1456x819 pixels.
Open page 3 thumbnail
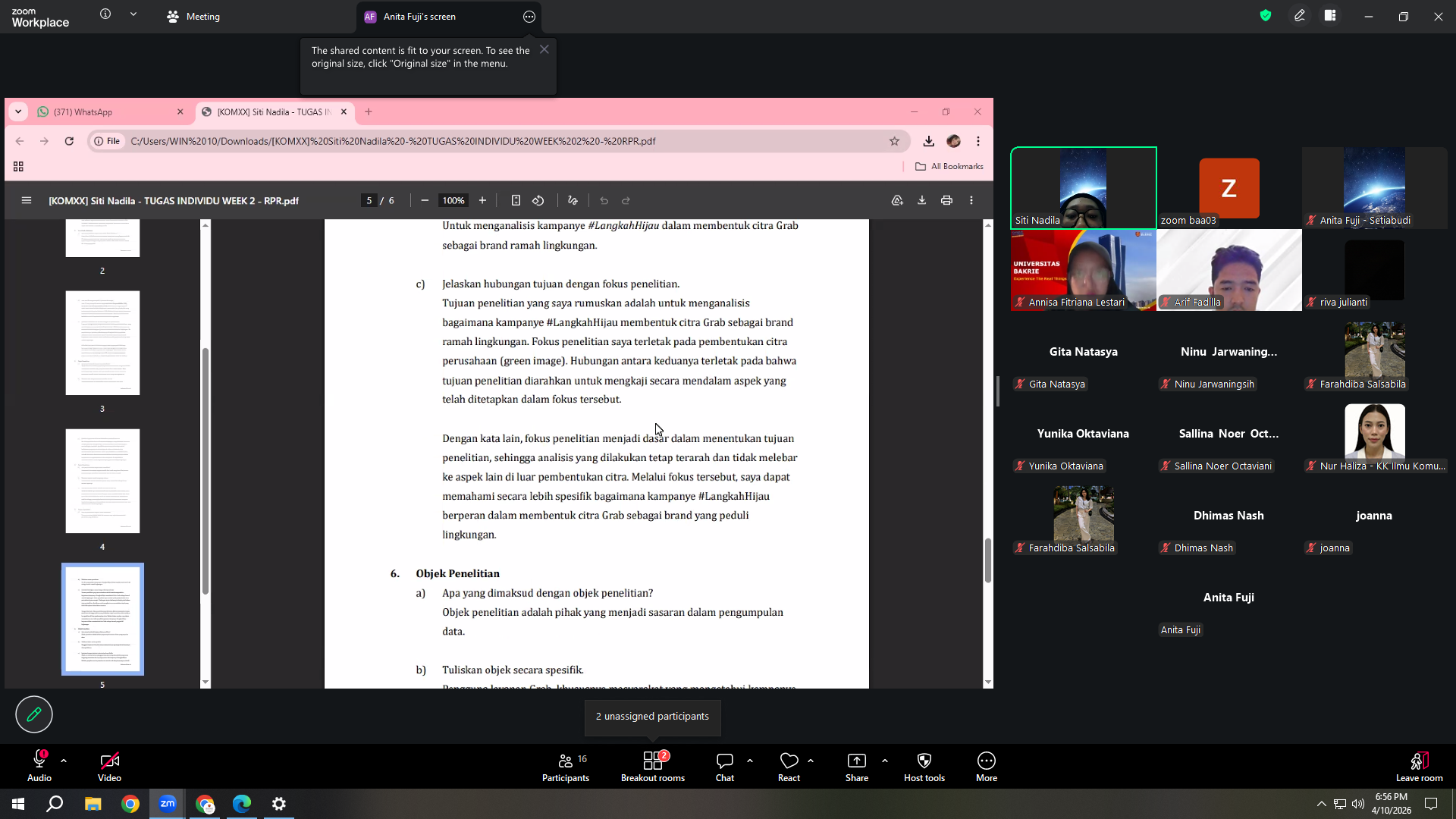102,343
